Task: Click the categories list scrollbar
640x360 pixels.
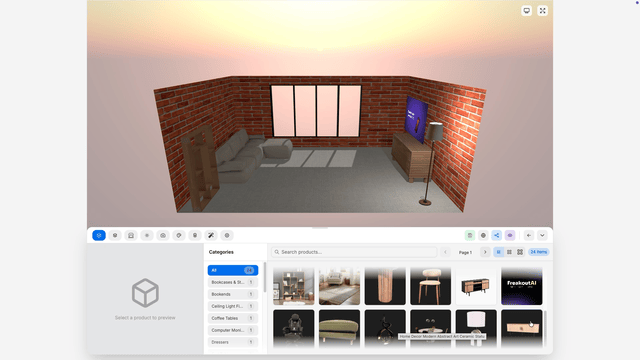Action: 264,278
